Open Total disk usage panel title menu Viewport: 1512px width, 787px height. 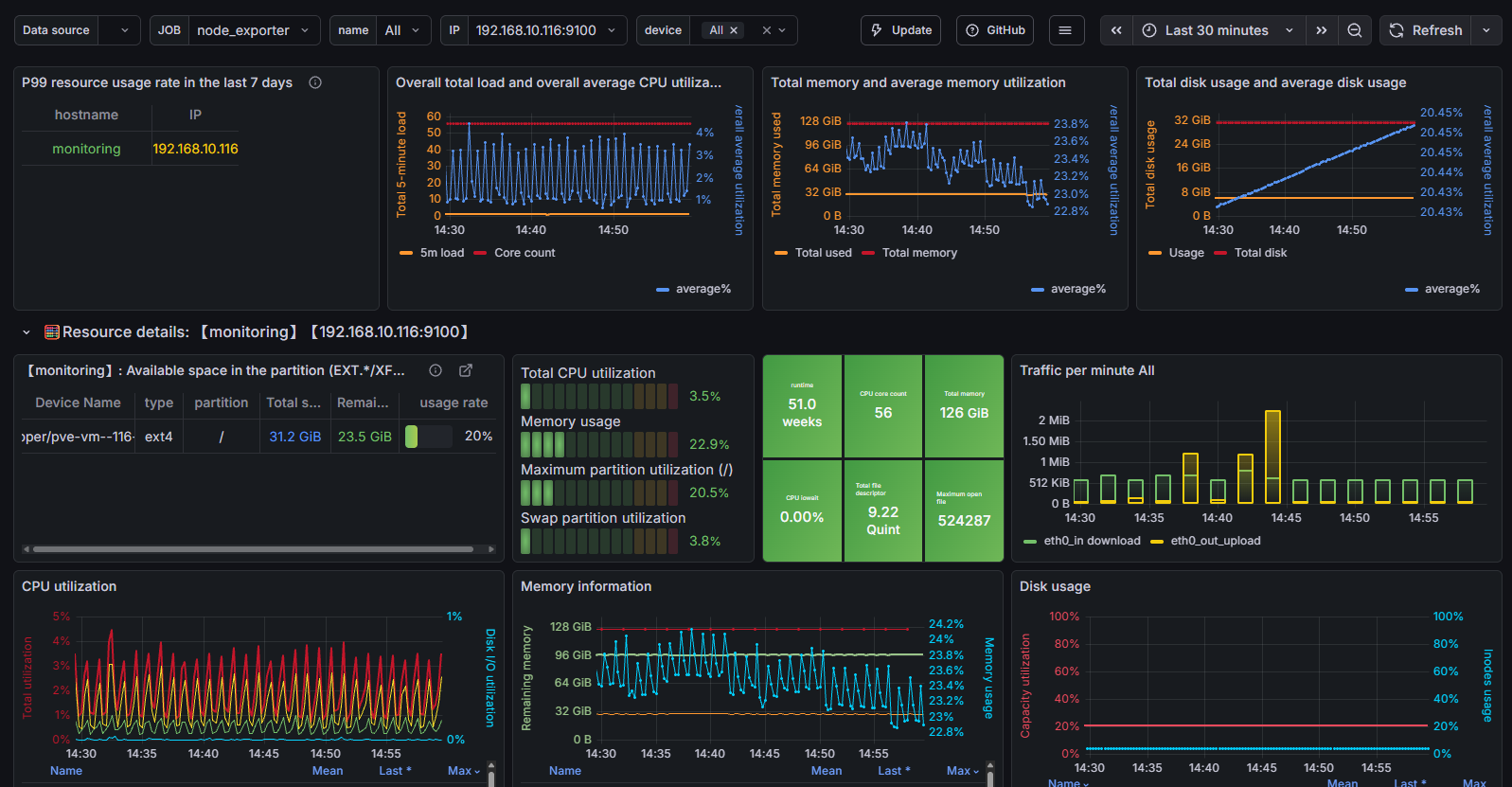(1275, 82)
